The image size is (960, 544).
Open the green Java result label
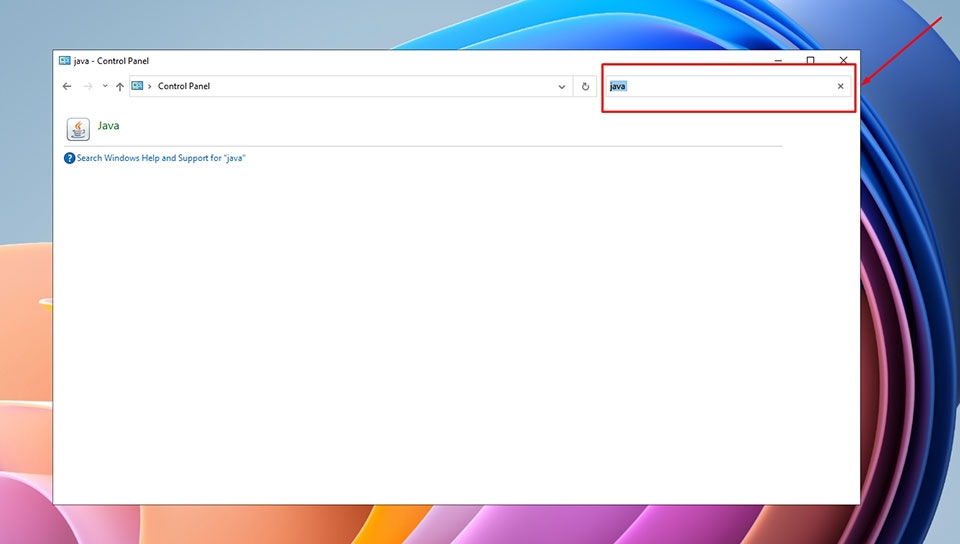(x=108, y=125)
